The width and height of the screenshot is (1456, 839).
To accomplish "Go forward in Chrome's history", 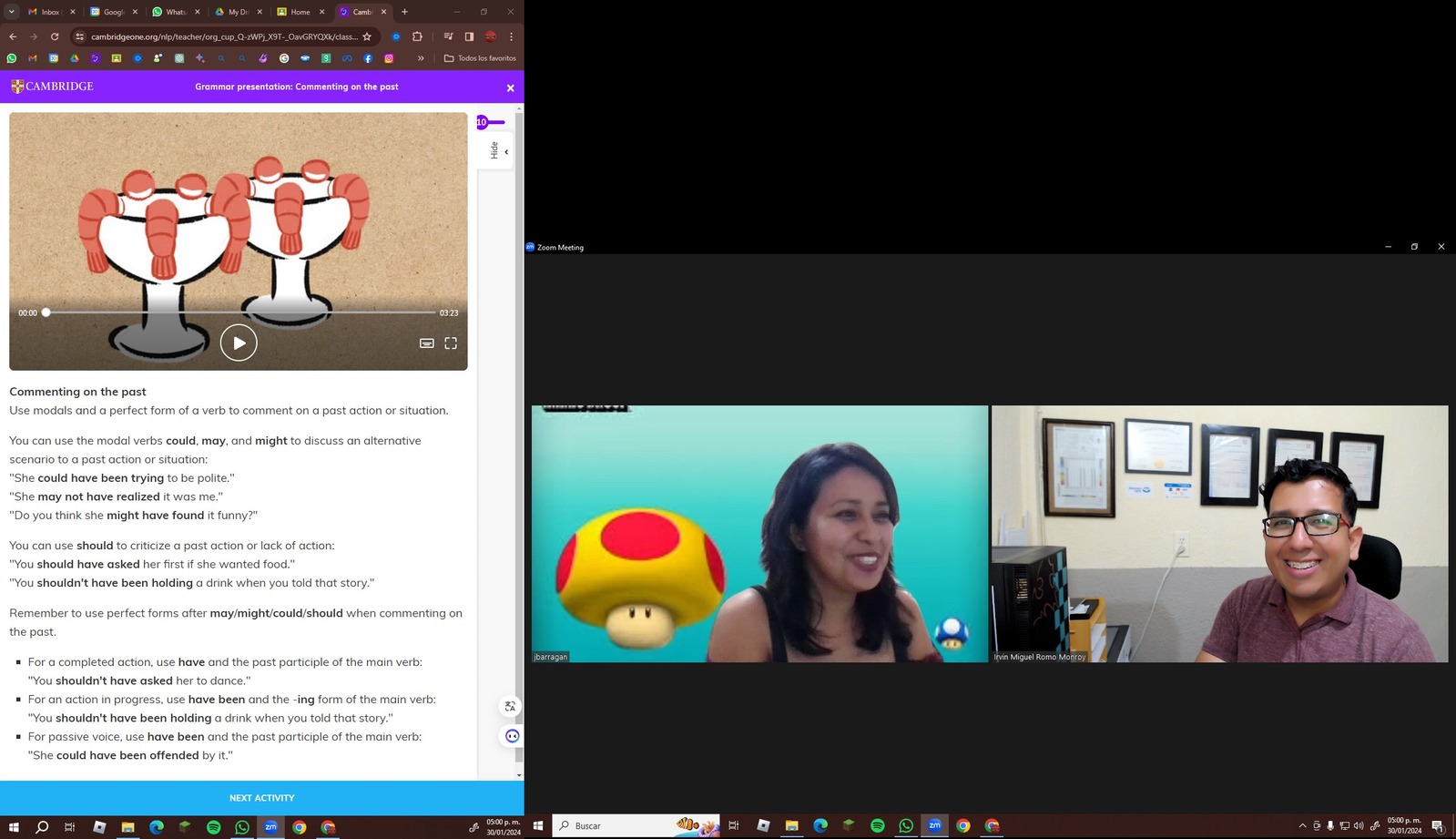I will click(34, 36).
